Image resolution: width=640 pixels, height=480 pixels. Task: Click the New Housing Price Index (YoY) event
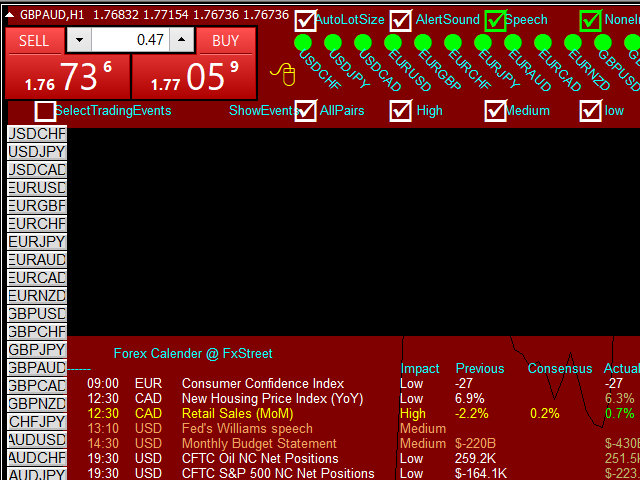[x=272, y=399]
